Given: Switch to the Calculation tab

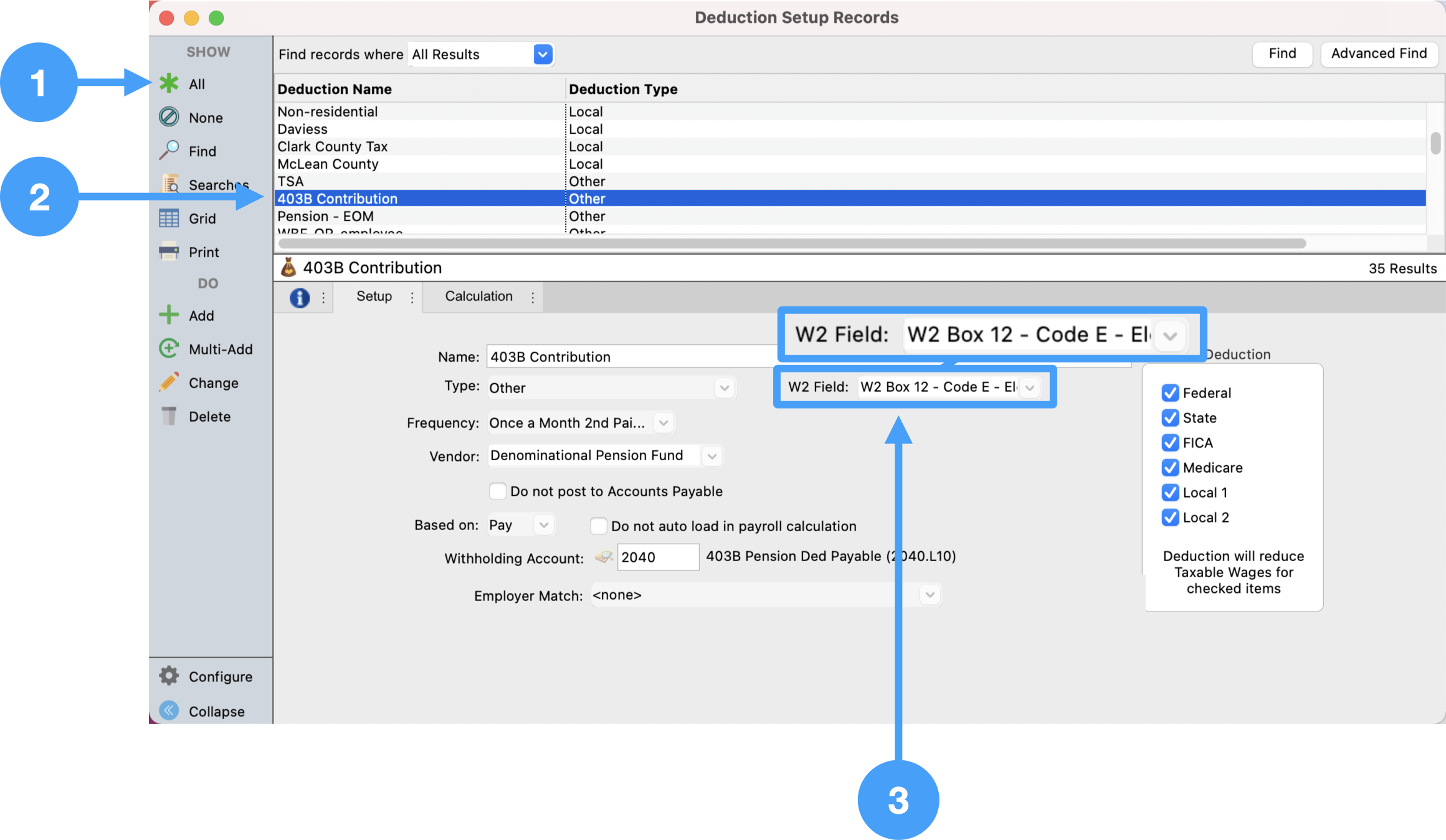Looking at the screenshot, I should pyautogui.click(x=478, y=296).
